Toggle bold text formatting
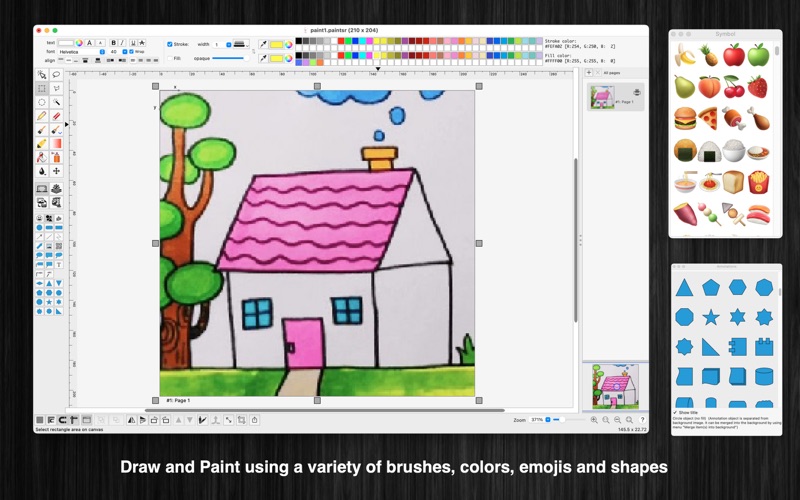 click(113, 43)
